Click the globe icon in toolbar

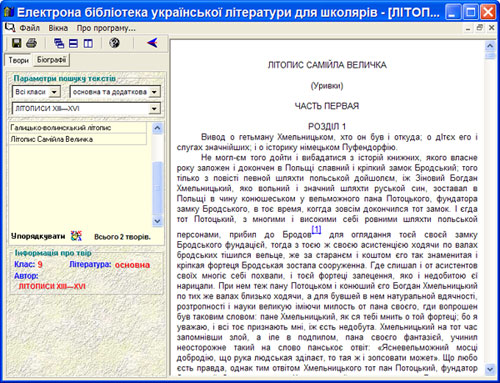click(114, 43)
